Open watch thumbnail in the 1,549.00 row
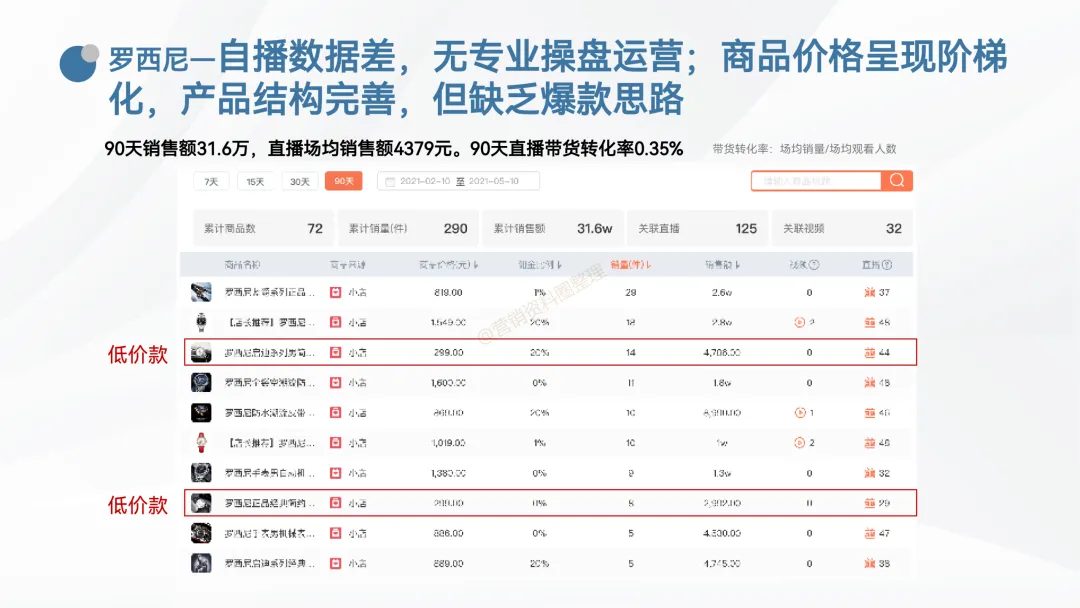Screen dimensions: 1080x608 201,322
